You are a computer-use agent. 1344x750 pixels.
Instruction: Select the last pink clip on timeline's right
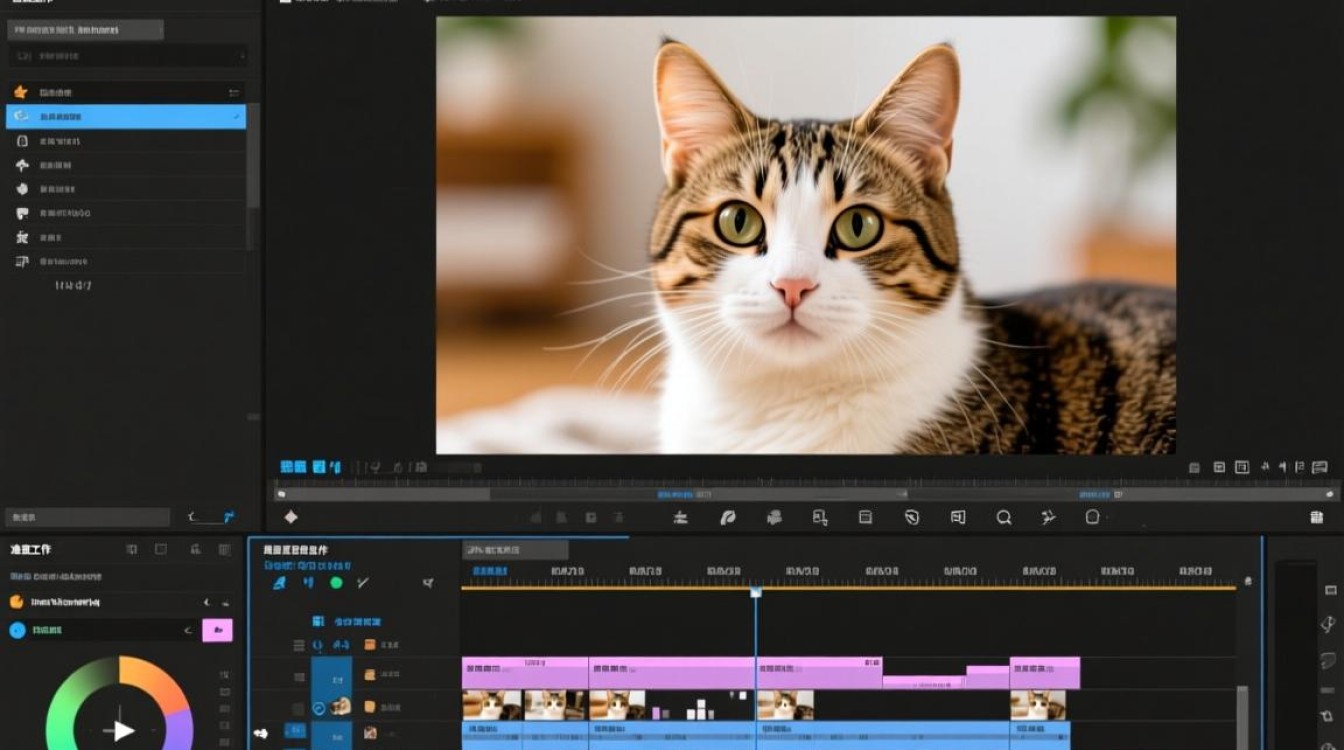click(1045, 672)
